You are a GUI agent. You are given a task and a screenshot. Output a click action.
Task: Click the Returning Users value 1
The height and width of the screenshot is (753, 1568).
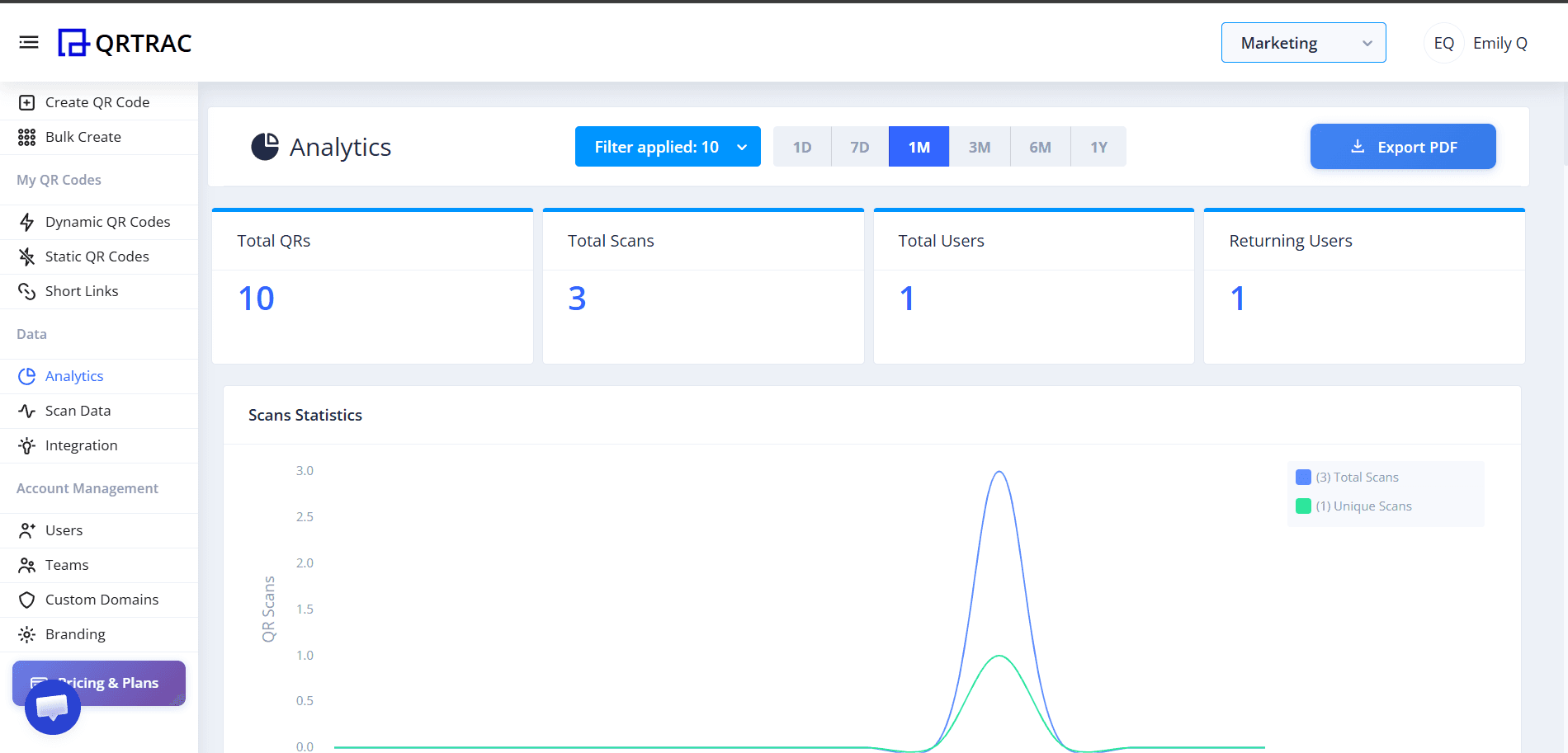click(1238, 299)
